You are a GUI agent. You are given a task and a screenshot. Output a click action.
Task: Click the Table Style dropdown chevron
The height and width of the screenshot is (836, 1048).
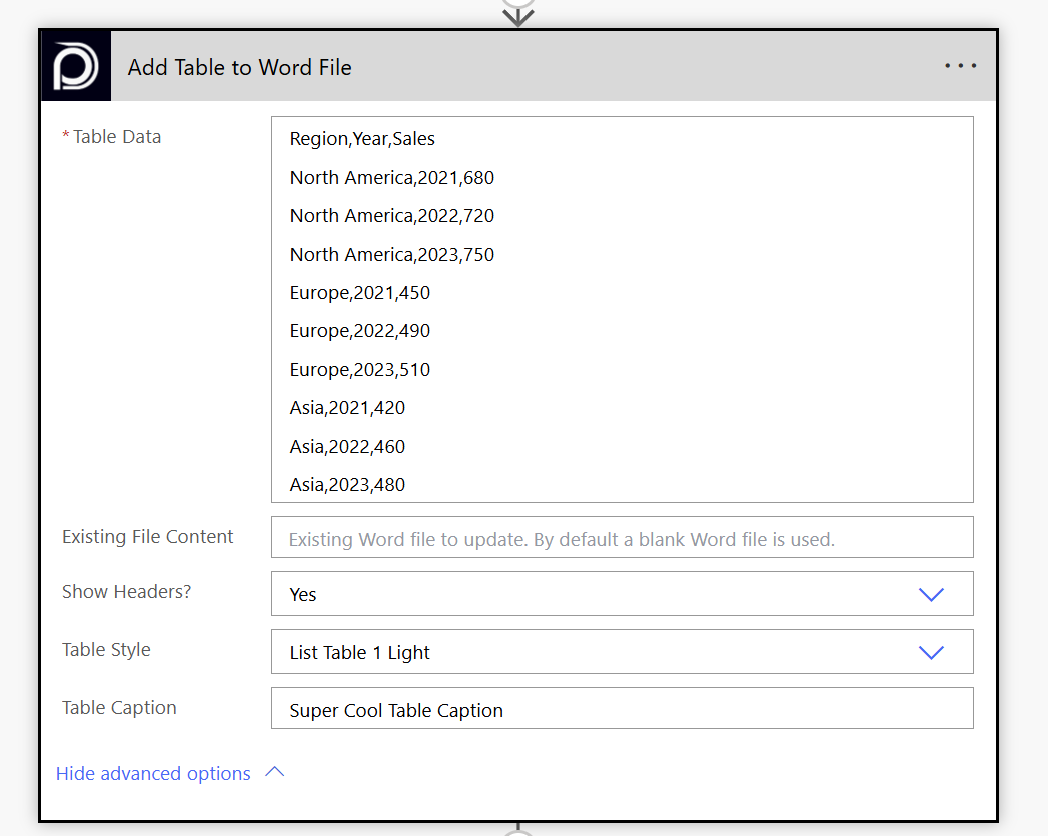pyautogui.click(x=930, y=652)
